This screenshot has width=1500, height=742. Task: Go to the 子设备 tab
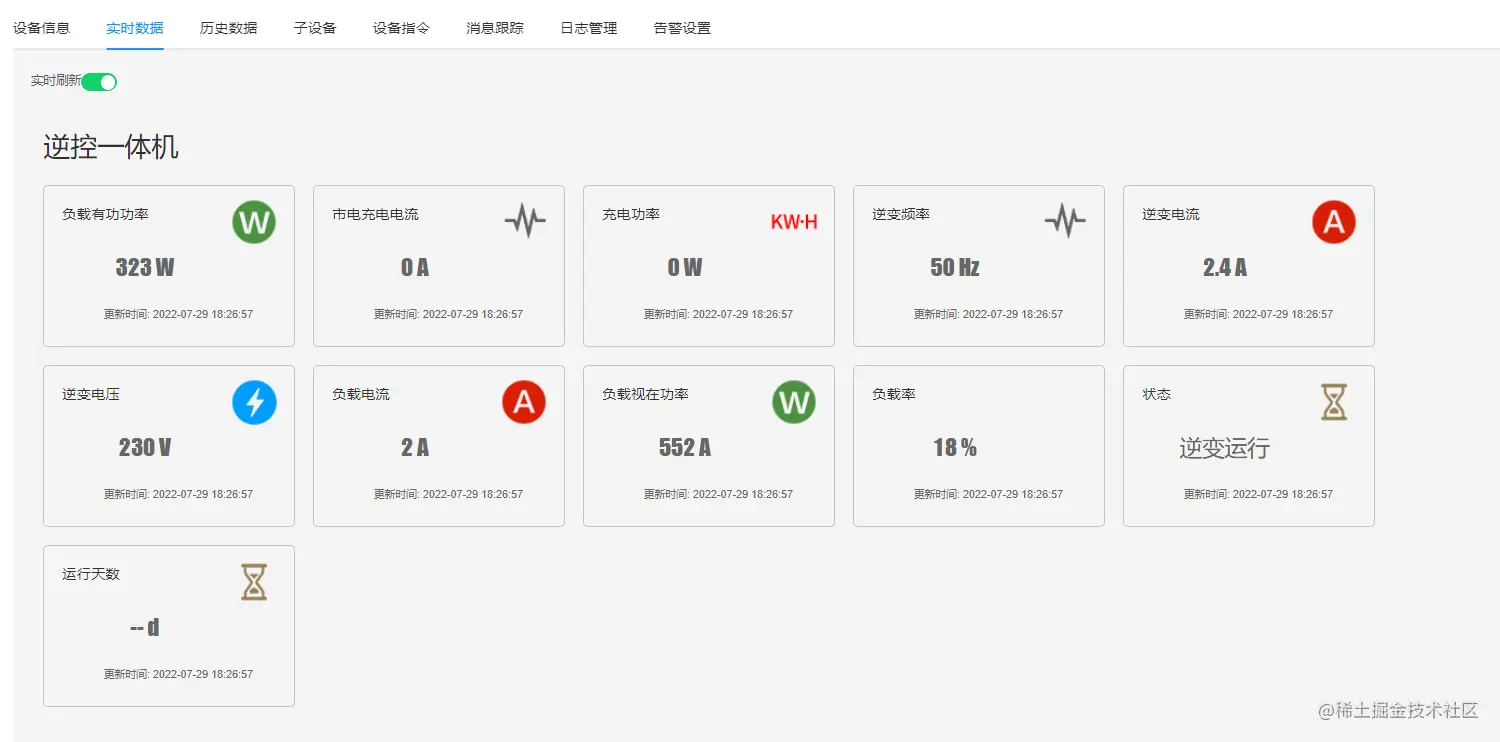[x=315, y=28]
